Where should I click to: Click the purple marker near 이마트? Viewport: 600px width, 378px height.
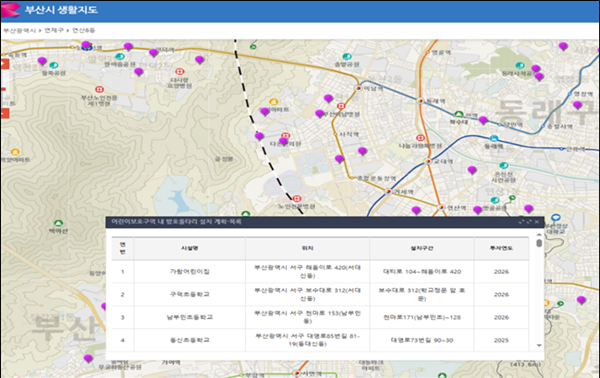[x=265, y=112]
